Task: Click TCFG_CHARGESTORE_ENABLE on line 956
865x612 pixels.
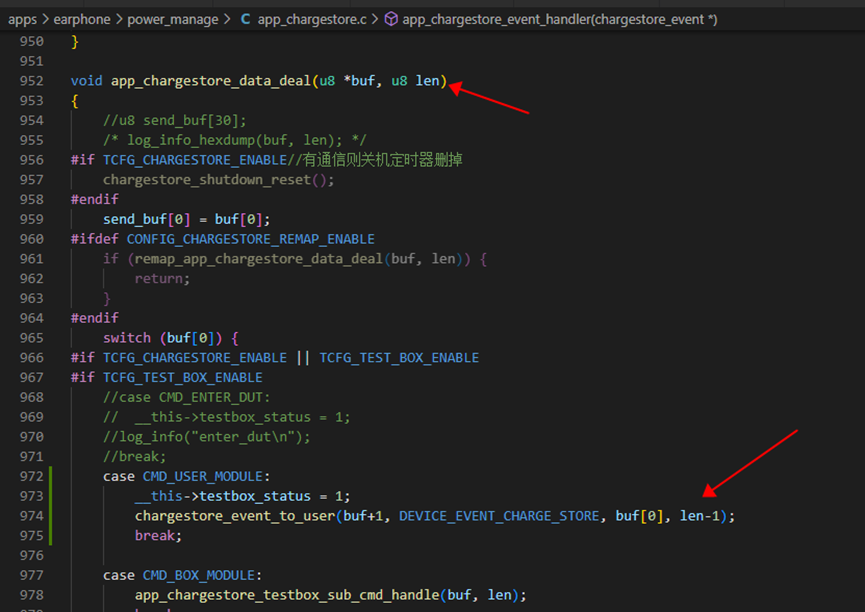Action: [x=195, y=160]
